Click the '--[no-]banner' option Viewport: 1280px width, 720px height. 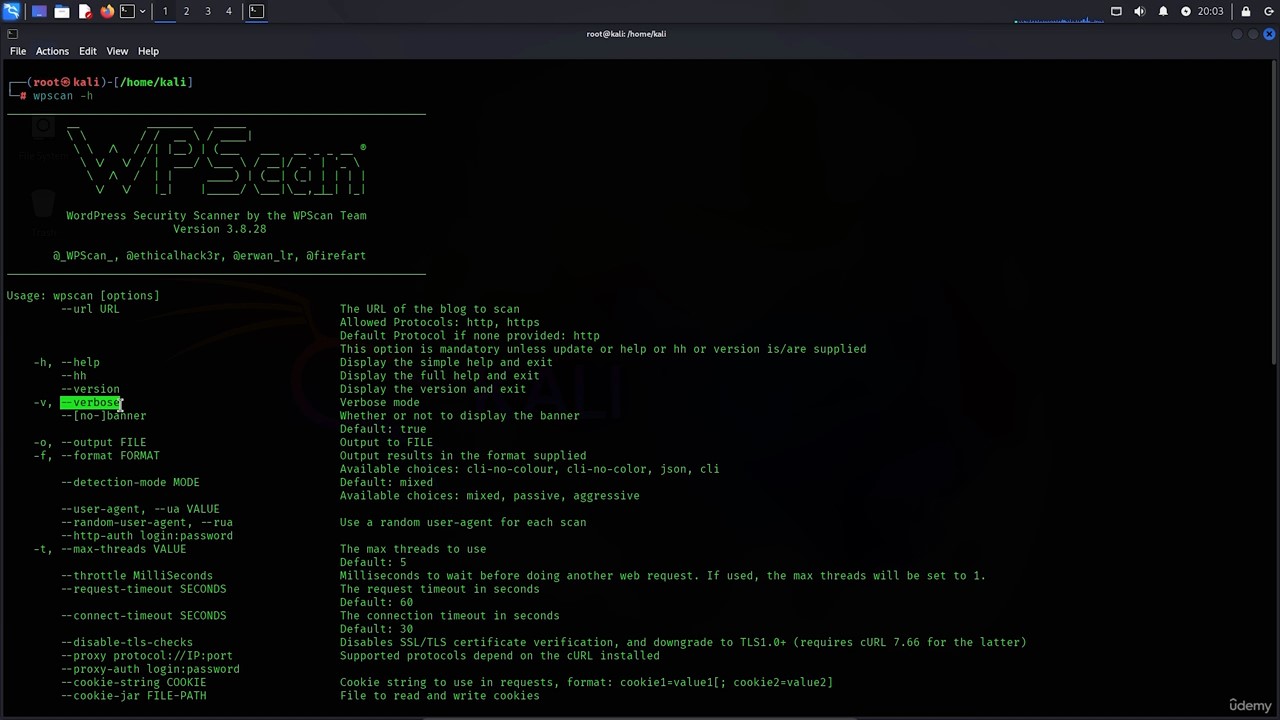coord(103,416)
